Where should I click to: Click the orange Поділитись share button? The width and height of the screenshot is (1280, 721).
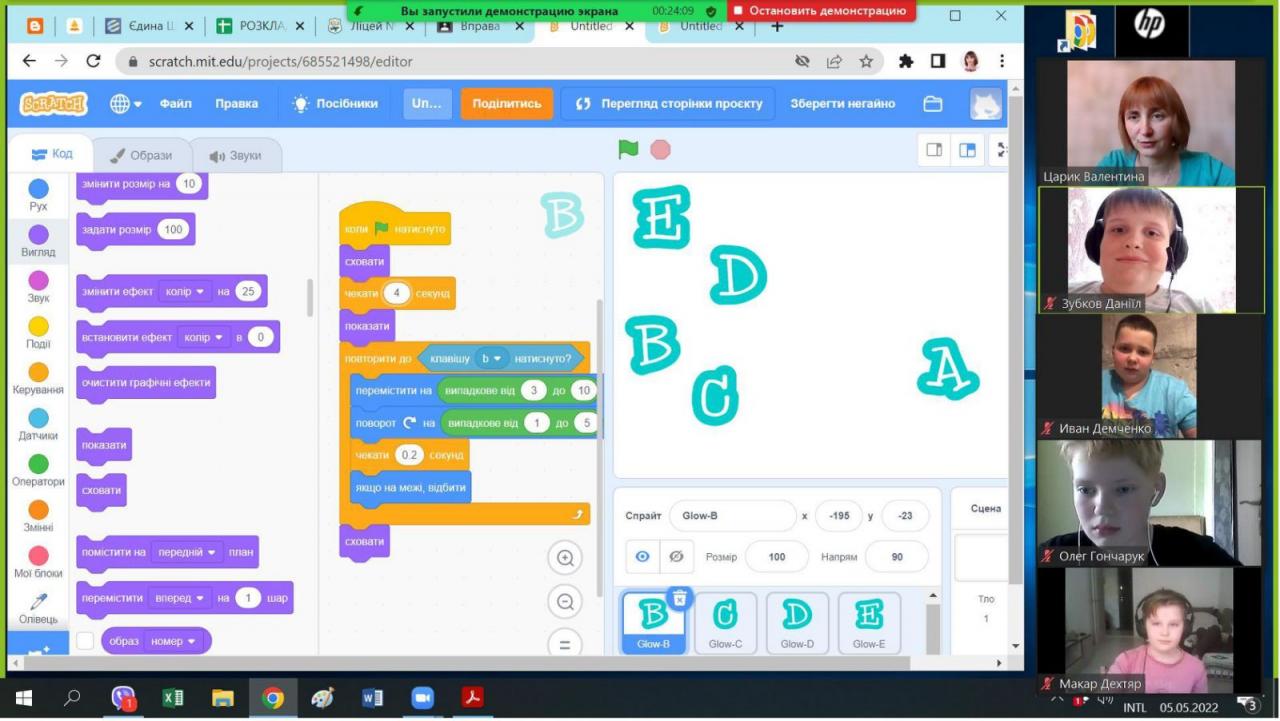click(x=506, y=104)
